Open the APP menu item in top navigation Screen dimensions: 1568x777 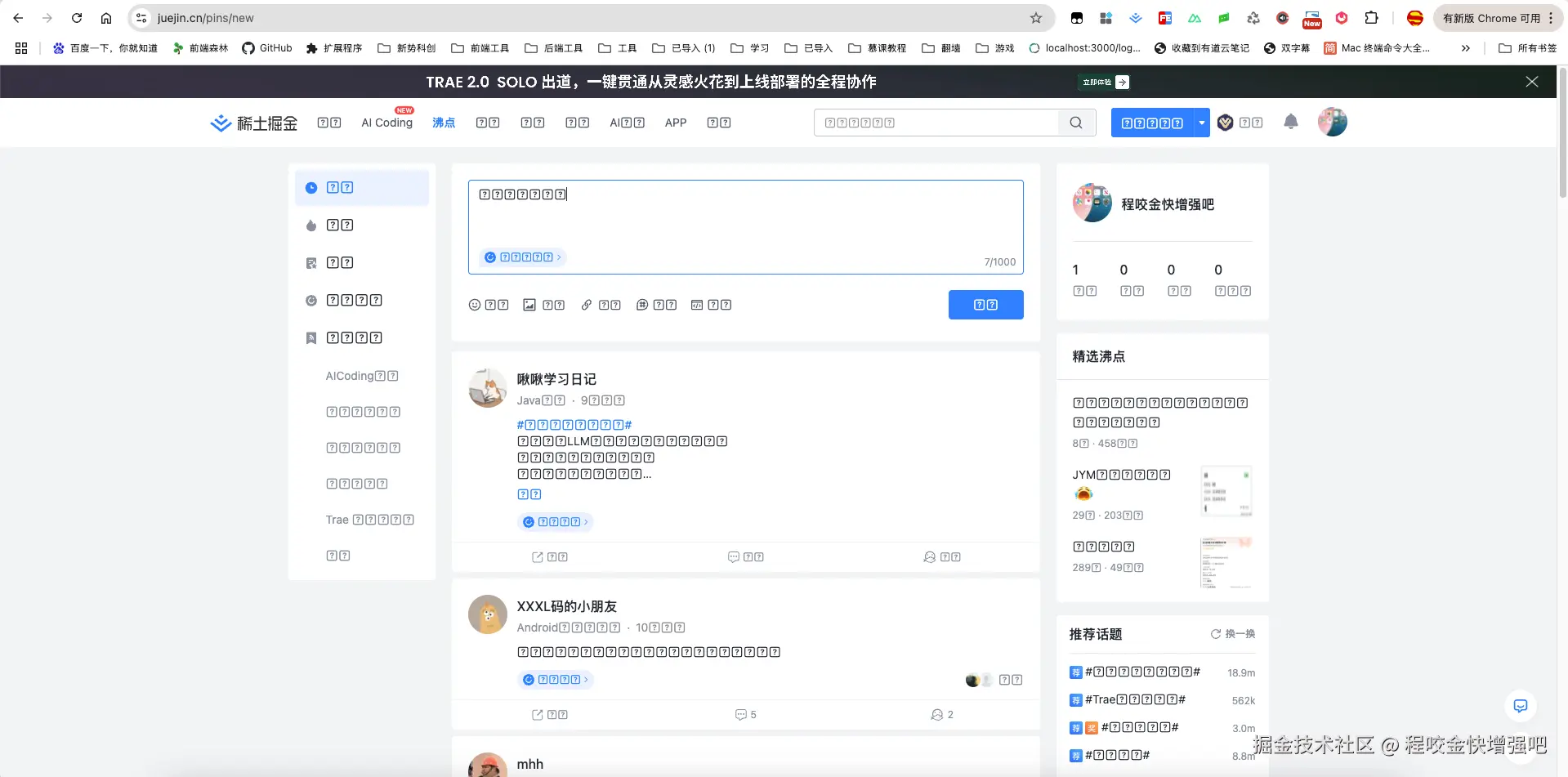(675, 123)
